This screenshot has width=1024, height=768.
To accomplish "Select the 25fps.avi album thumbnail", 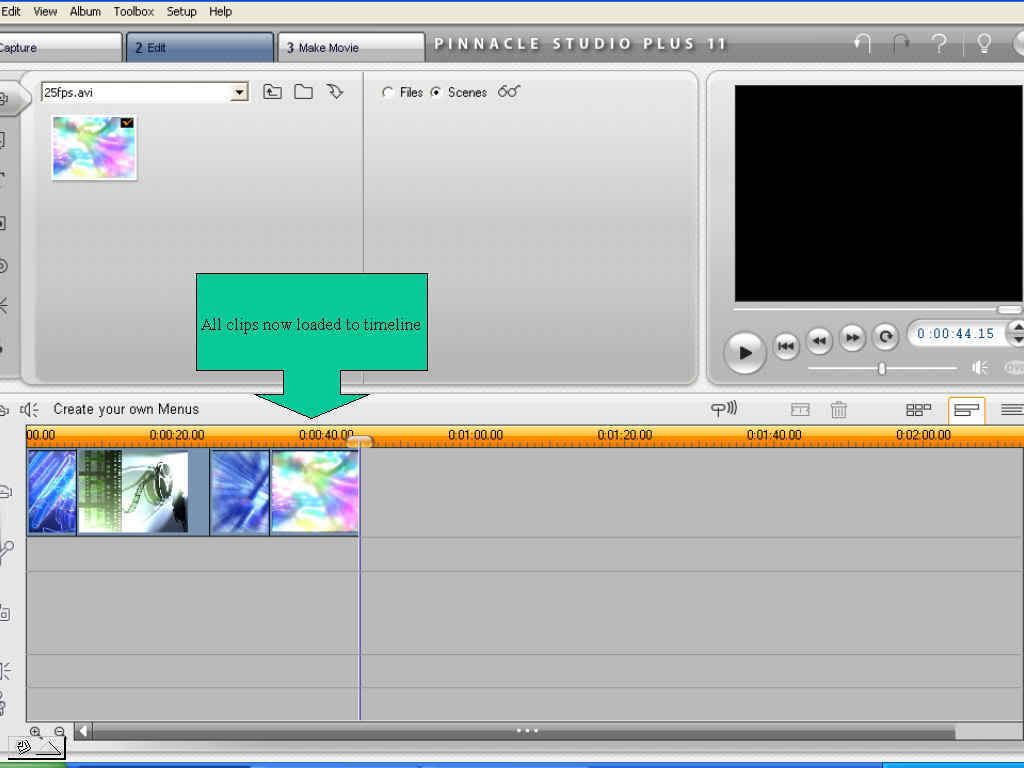I will pos(94,148).
